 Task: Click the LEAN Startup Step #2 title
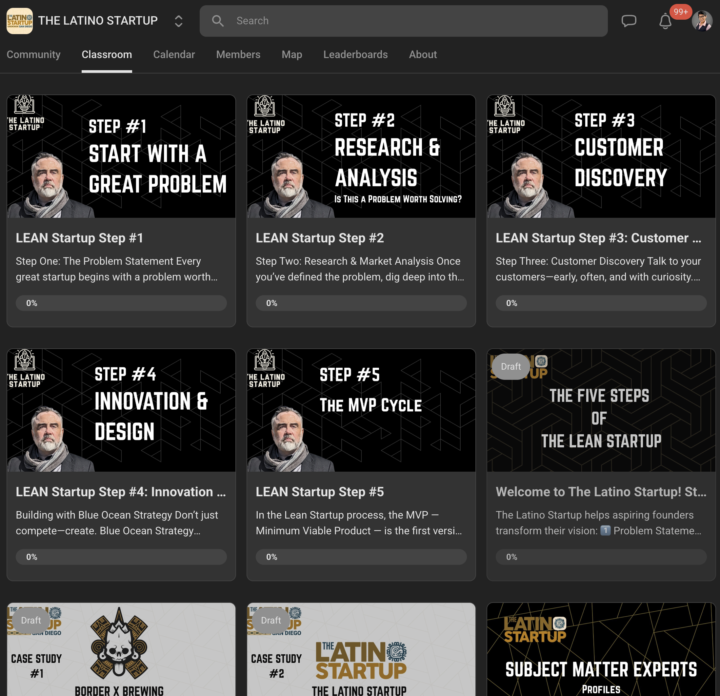click(x=320, y=238)
